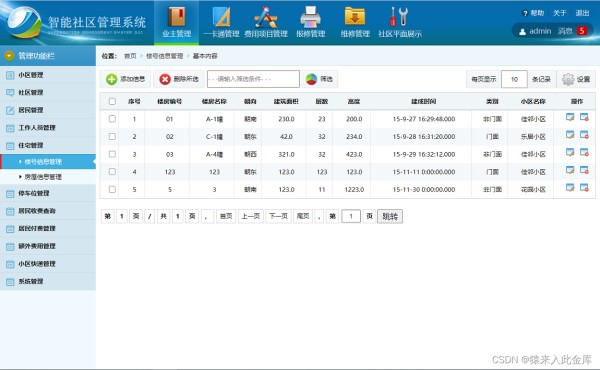Expand 小区管理 in the sidebar

[x=48, y=75]
